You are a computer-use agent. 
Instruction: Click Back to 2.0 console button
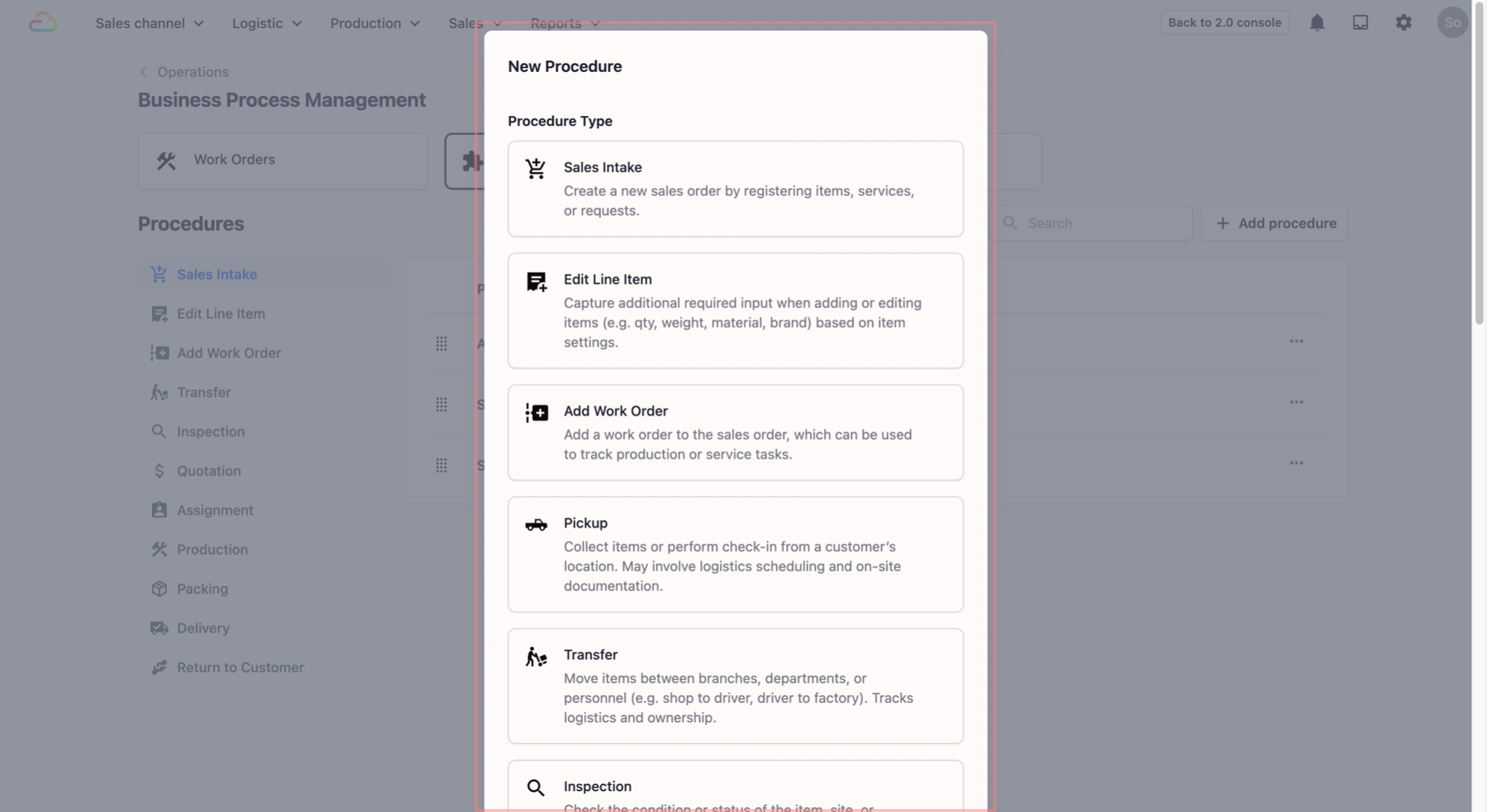pos(1224,22)
